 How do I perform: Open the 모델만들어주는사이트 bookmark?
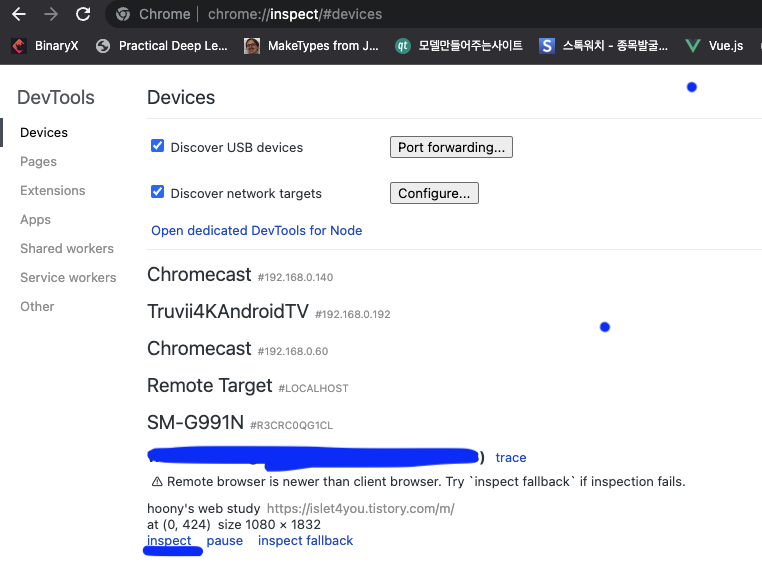459,46
